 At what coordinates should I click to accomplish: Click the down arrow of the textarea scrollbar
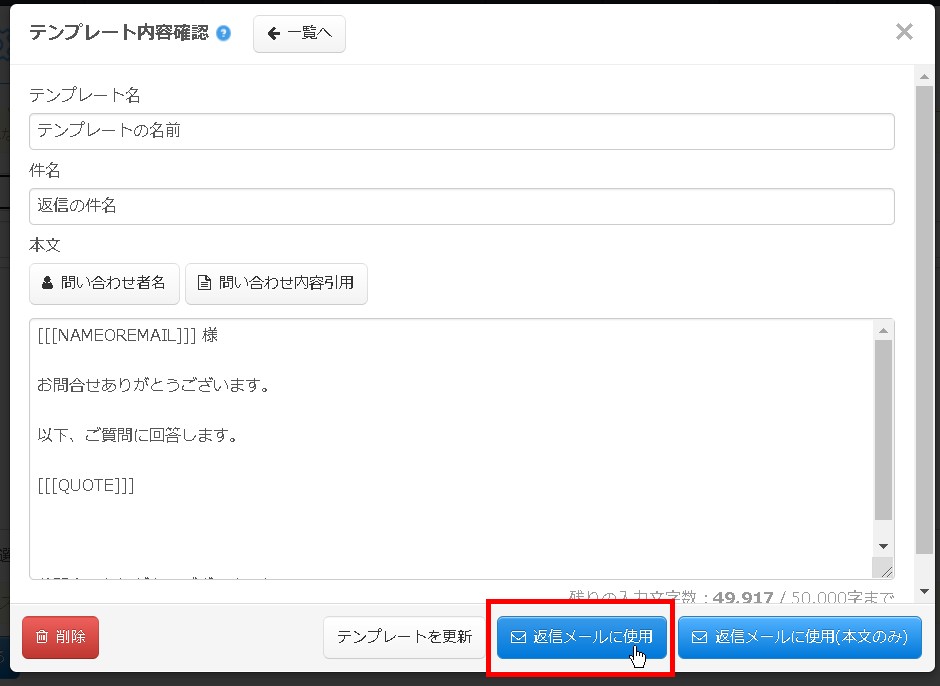point(884,545)
